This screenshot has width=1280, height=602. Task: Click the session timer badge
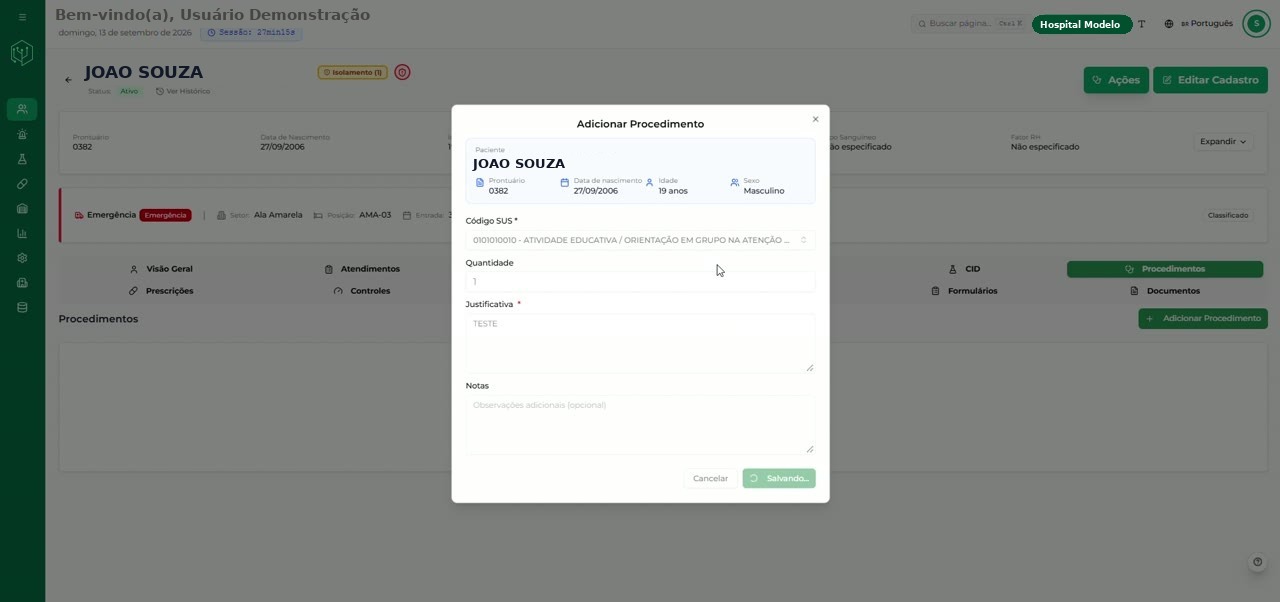pos(251,33)
